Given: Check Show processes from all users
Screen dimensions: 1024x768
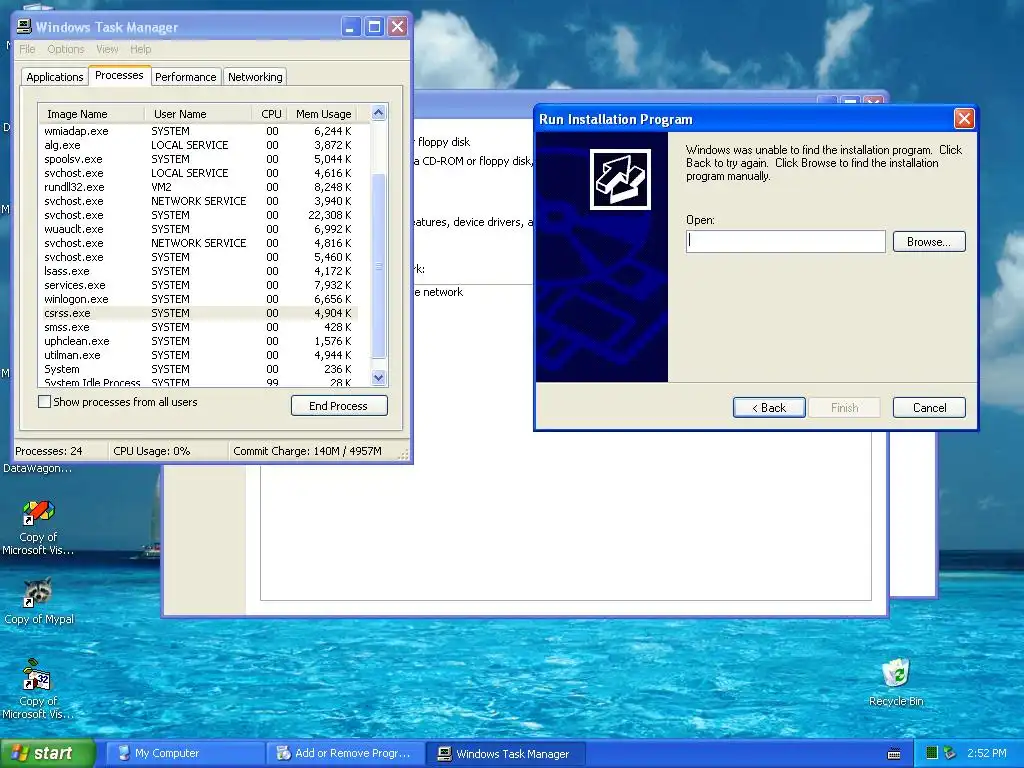Looking at the screenshot, I should 44,402.
